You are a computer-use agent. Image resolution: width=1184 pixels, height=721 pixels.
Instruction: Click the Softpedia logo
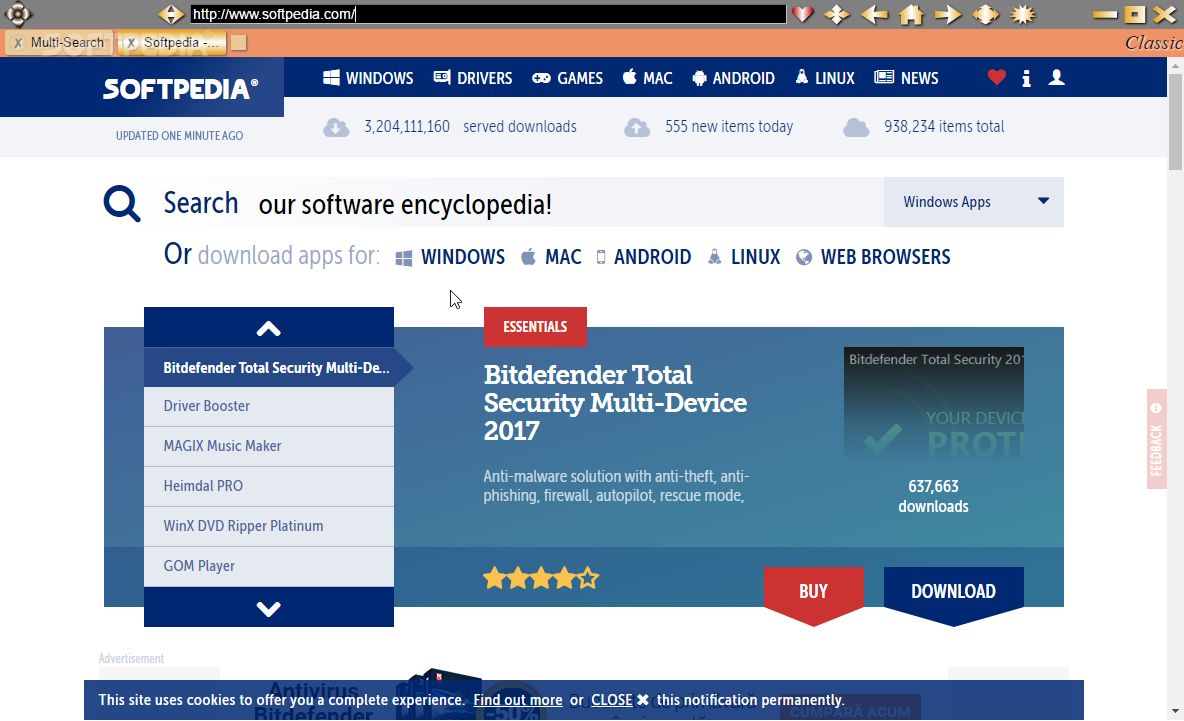pyautogui.click(x=180, y=89)
